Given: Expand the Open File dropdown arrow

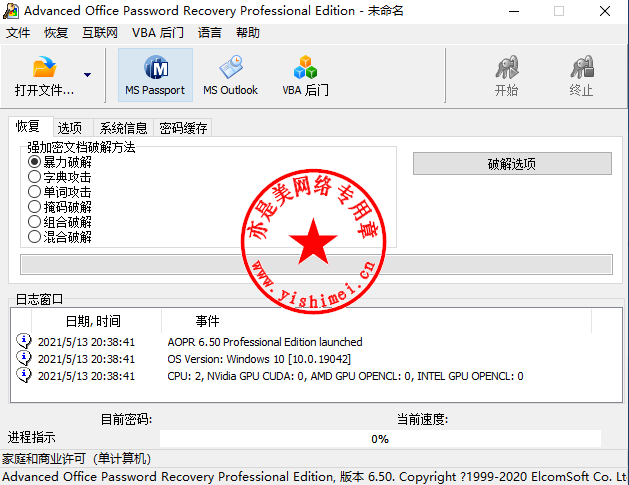Looking at the screenshot, I should point(87,75).
